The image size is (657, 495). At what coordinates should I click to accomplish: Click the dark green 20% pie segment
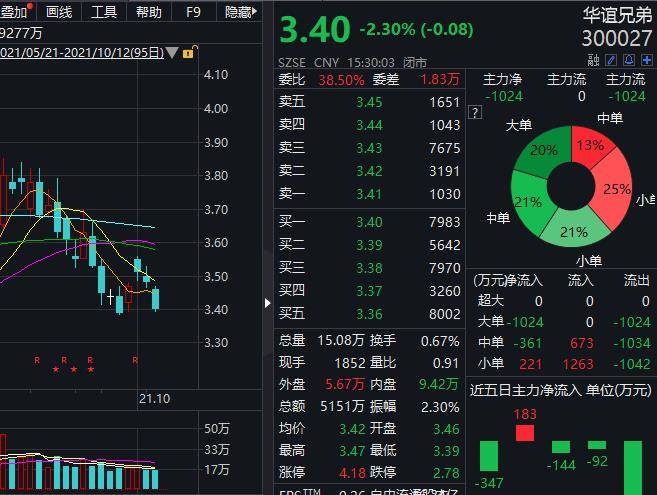[x=544, y=152]
